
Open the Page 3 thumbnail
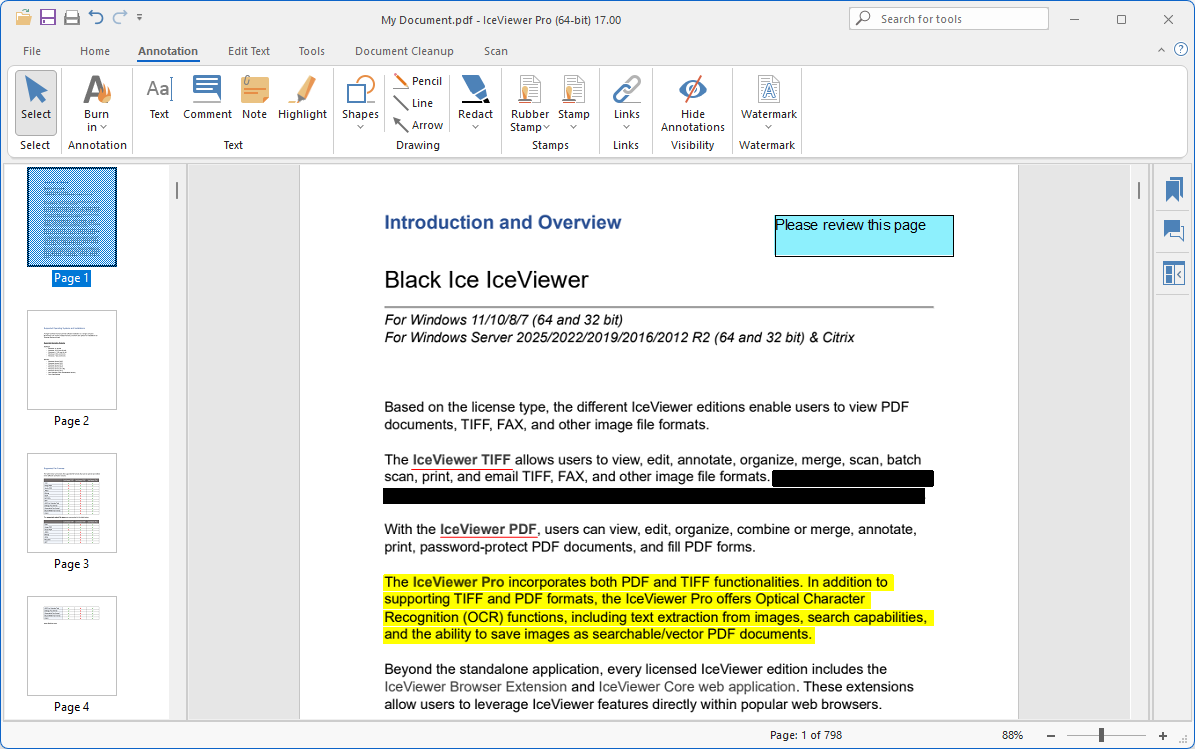click(x=72, y=503)
